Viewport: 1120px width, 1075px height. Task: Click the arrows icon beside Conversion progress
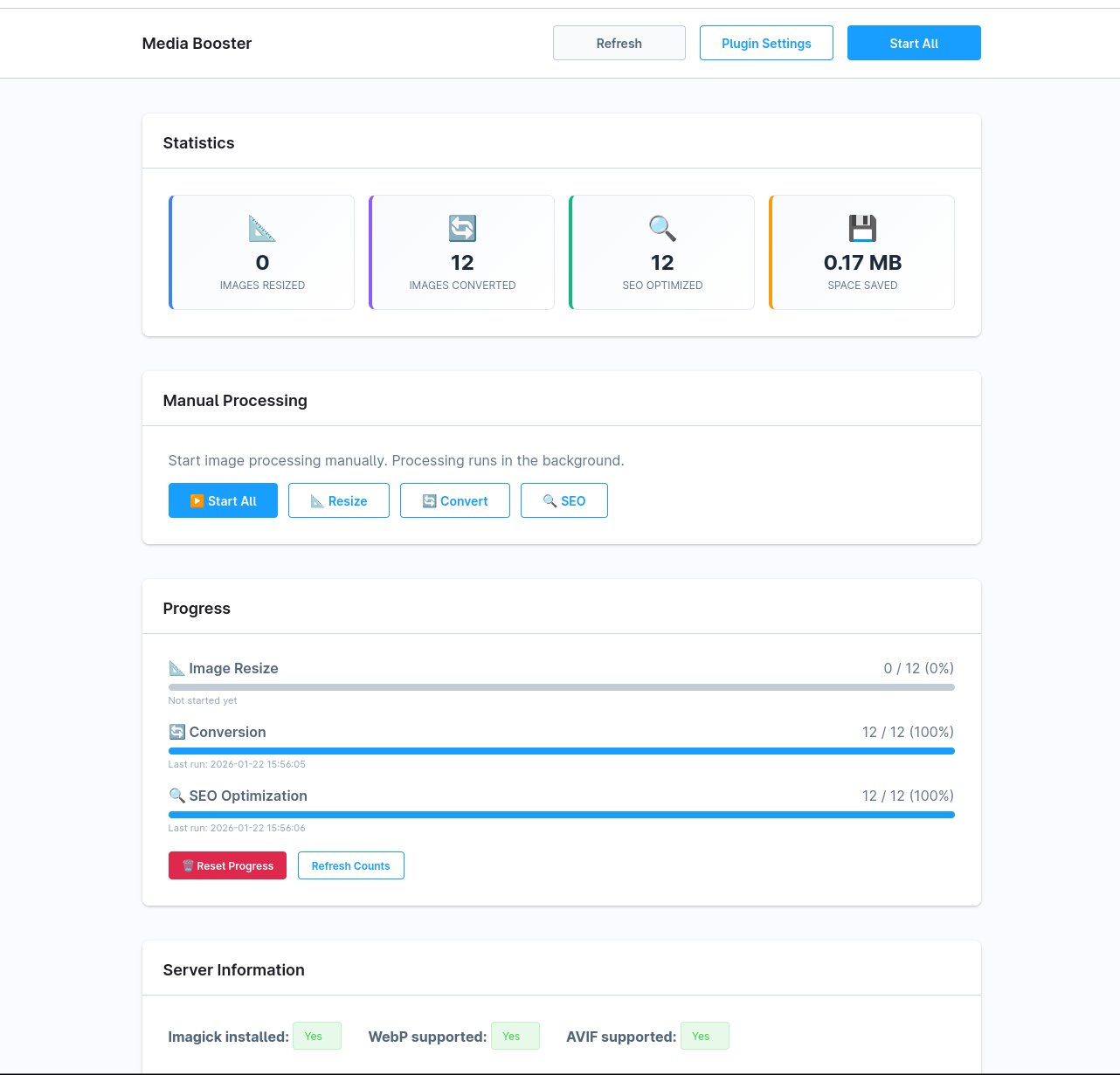(176, 732)
